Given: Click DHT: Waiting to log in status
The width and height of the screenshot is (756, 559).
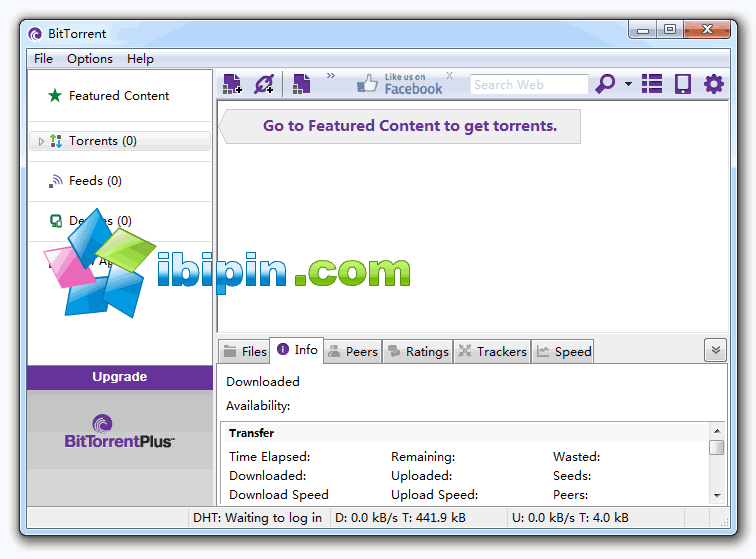Looking at the screenshot, I should point(257,518).
